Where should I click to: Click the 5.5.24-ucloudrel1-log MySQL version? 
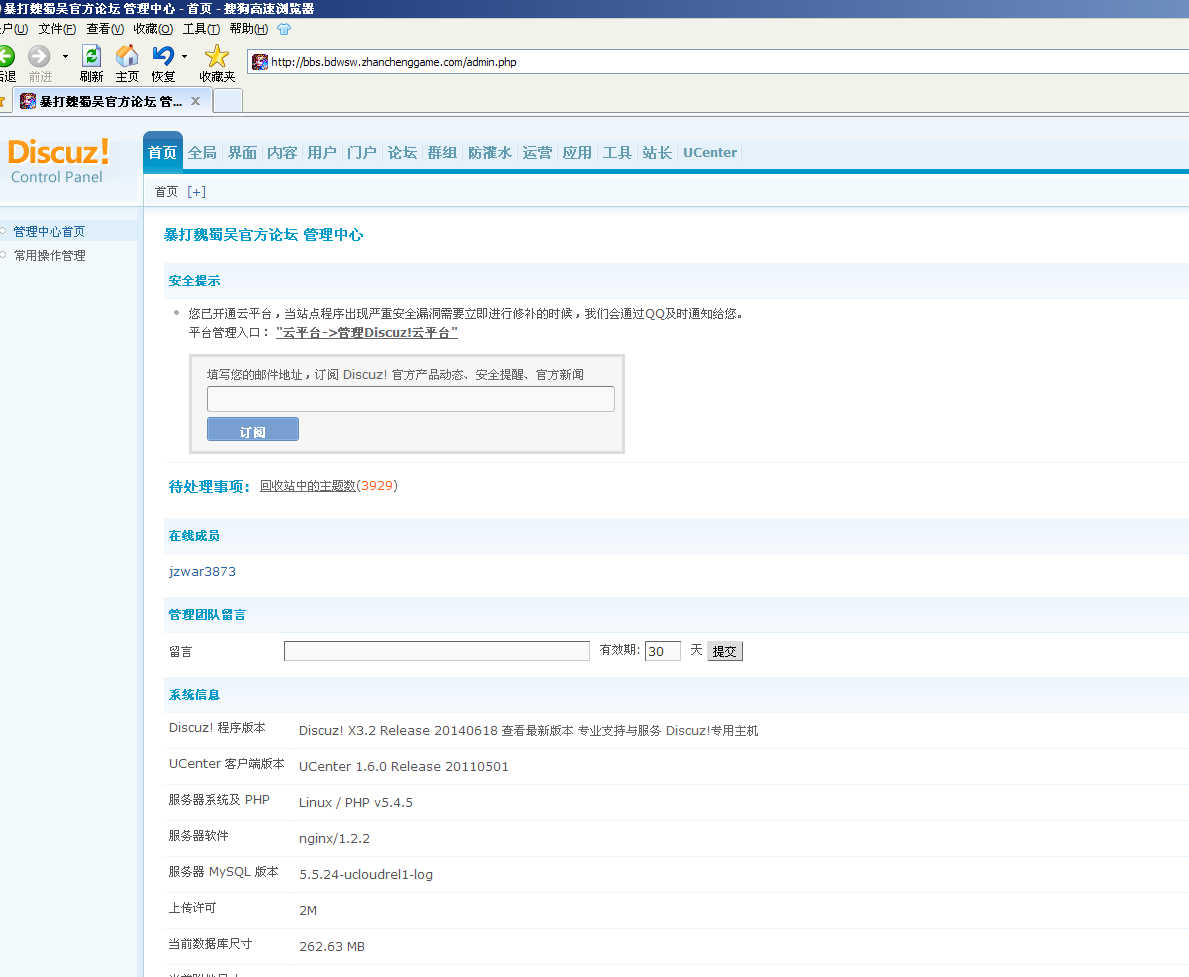click(365, 875)
